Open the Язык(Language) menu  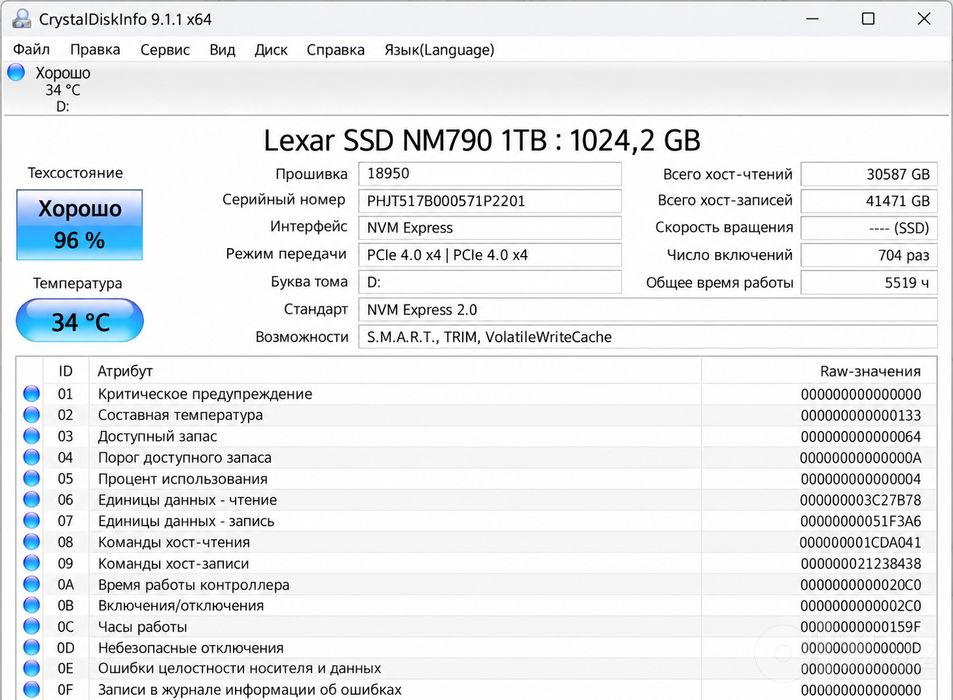pyautogui.click(x=439, y=49)
